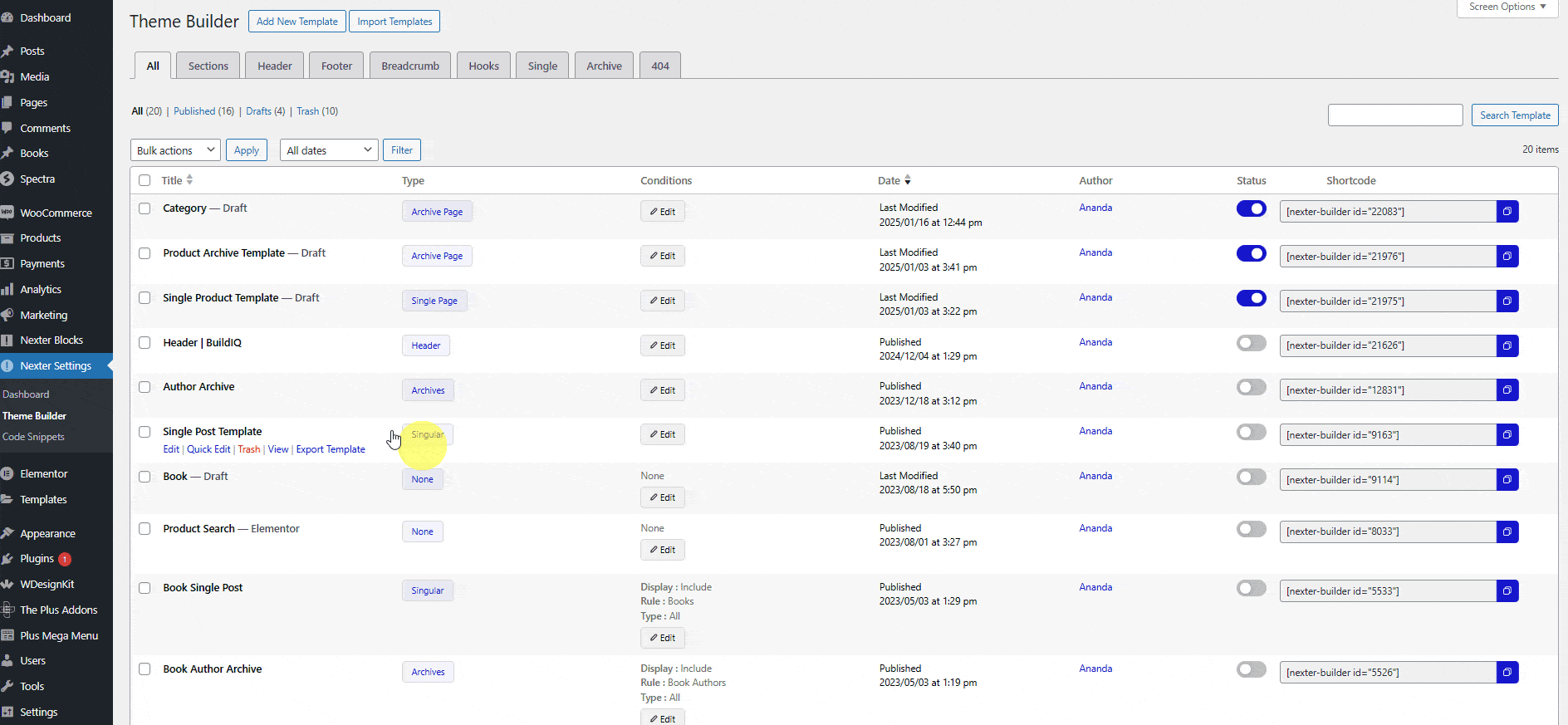
Task: Copy shortcode for nexter-builder id 22083
Action: click(x=1507, y=212)
